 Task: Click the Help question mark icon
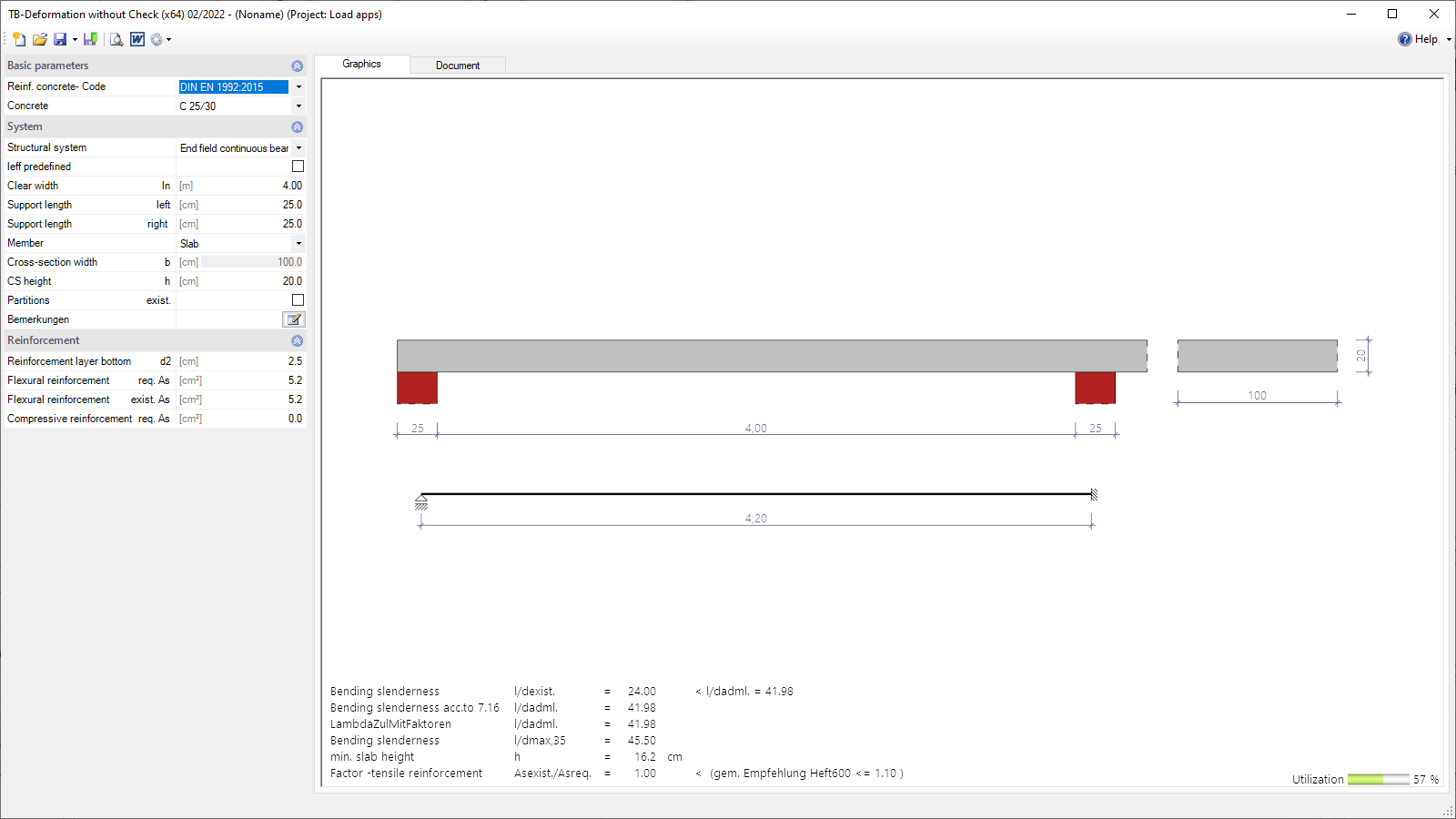point(1405,39)
